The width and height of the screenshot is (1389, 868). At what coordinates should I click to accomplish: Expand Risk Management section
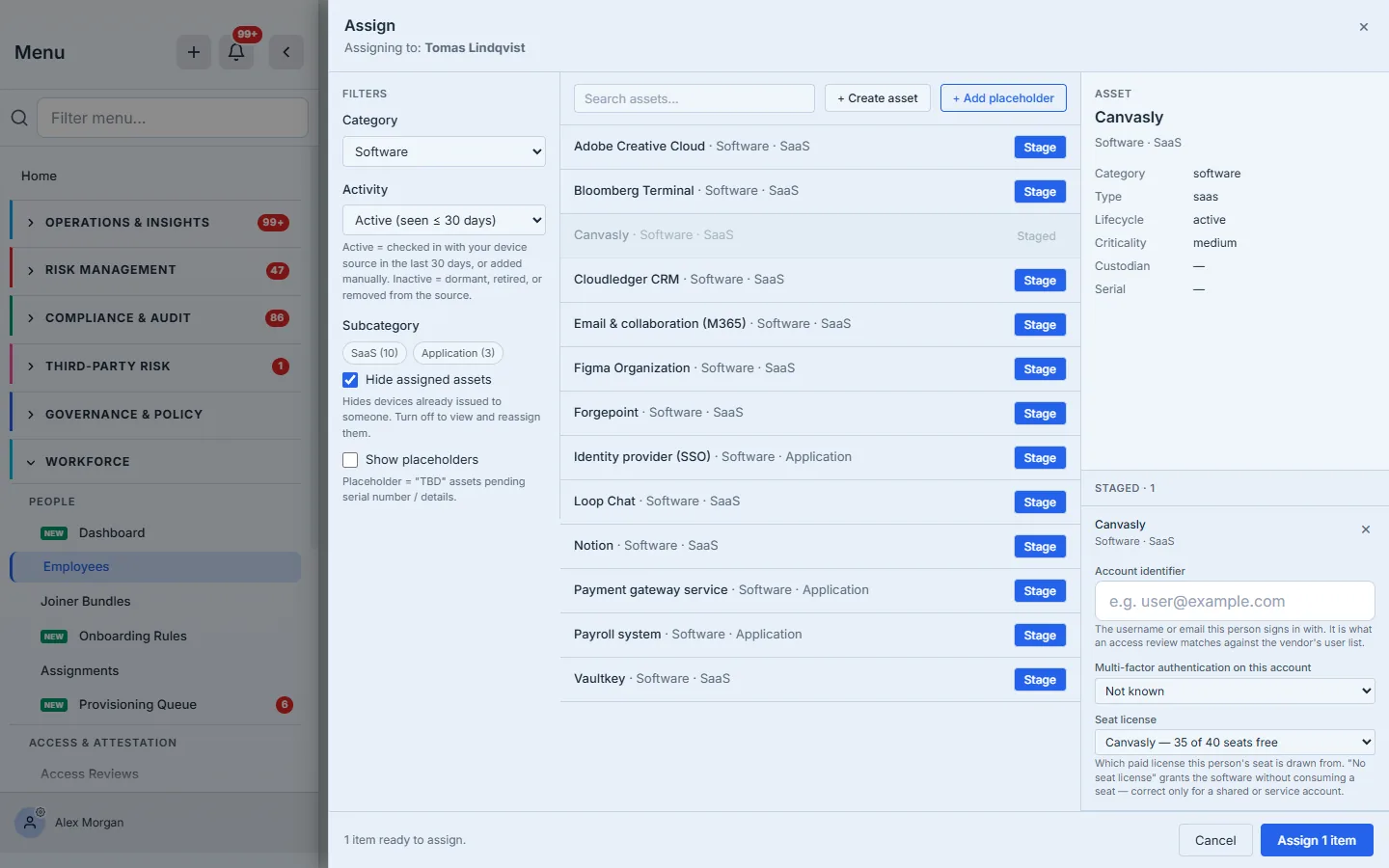pyautogui.click(x=155, y=270)
